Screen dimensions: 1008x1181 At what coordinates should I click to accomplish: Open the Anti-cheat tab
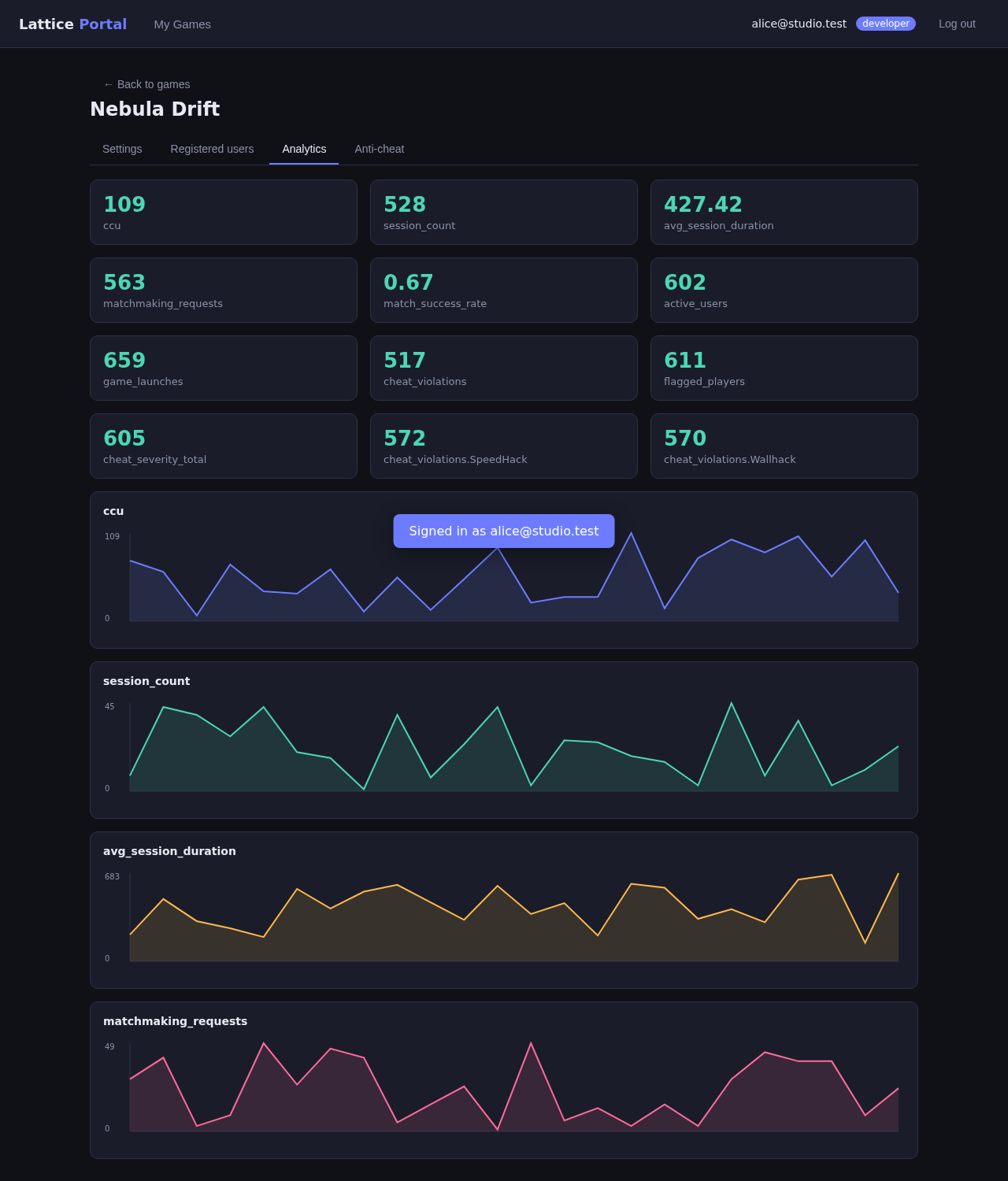point(379,149)
